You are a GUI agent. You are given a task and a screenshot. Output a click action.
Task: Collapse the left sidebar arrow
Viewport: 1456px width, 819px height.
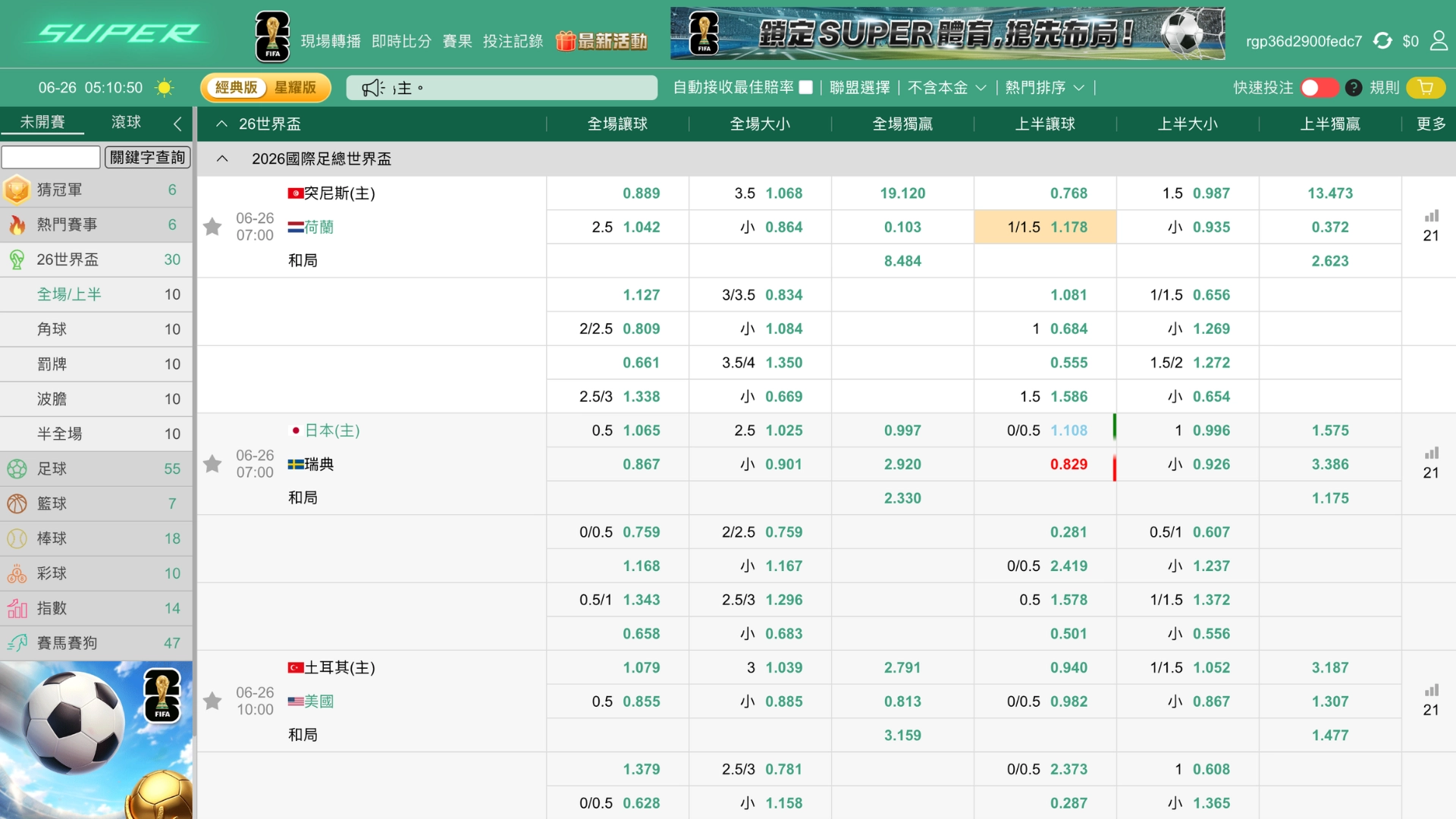coord(177,123)
